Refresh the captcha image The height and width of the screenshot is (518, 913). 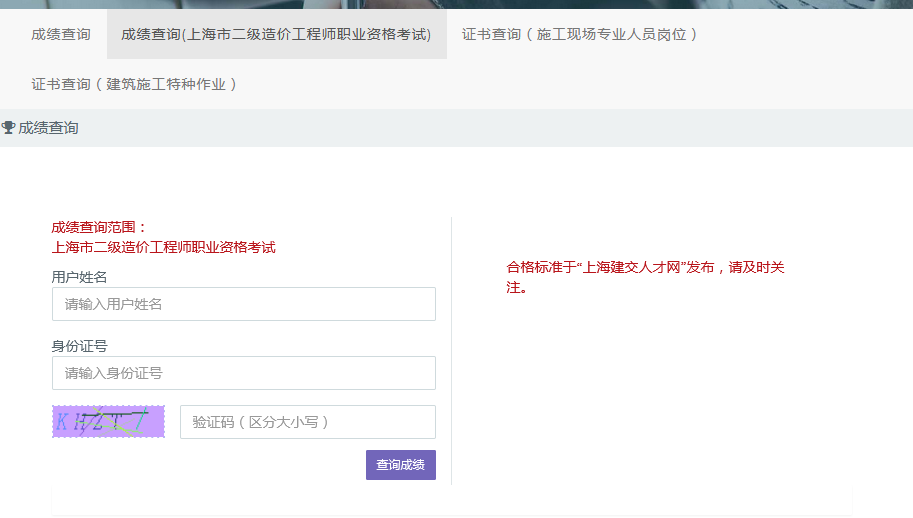point(108,421)
